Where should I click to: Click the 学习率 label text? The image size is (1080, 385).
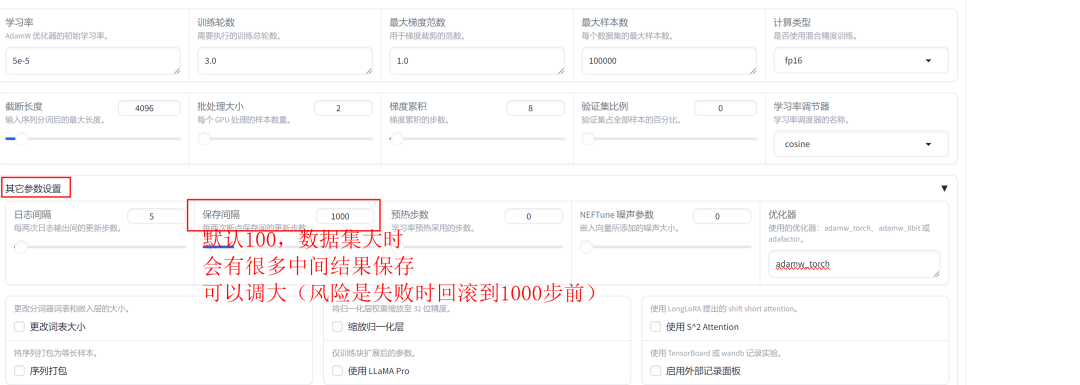(x=19, y=23)
